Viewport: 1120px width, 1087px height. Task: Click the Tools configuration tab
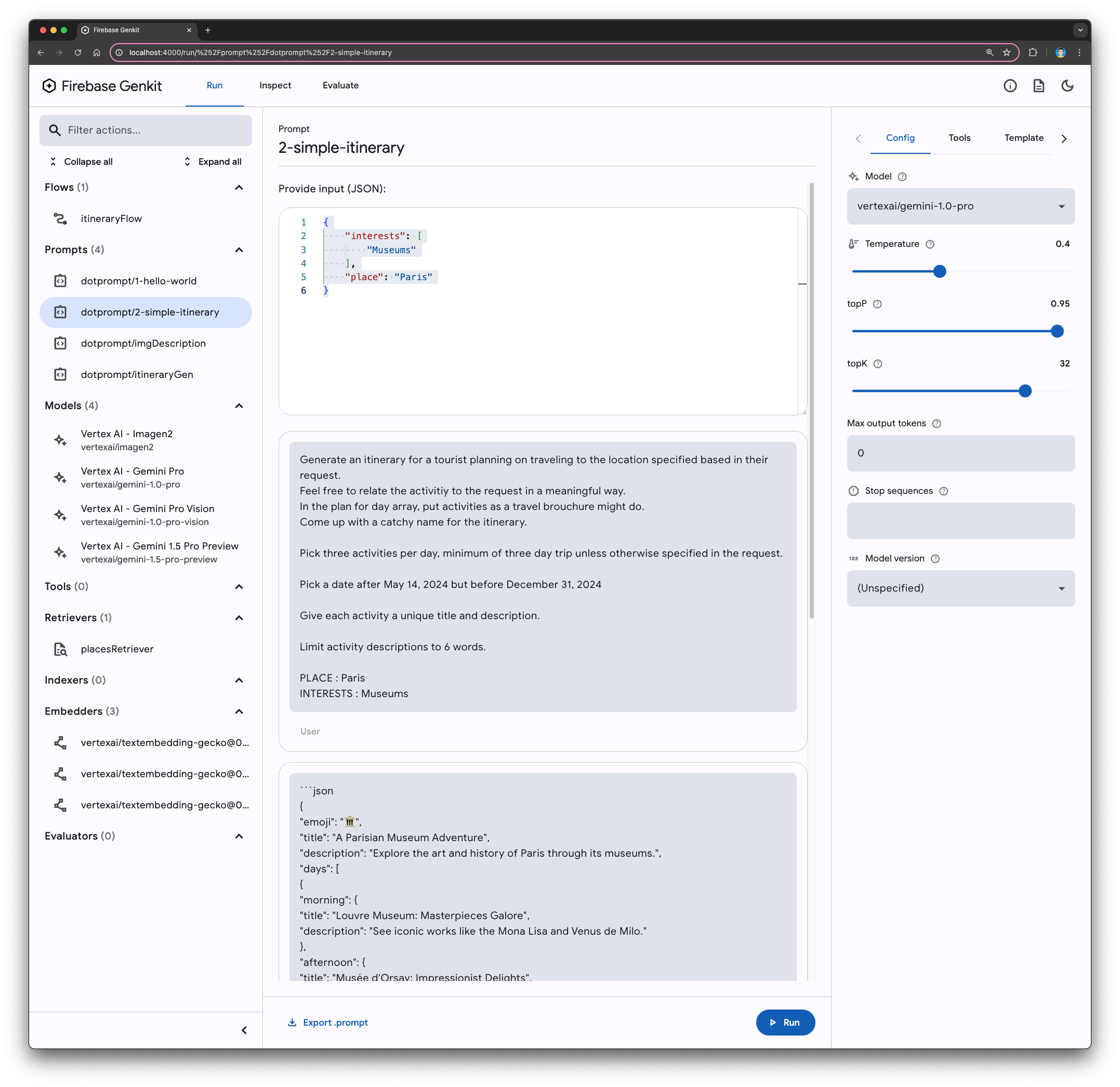pyautogui.click(x=960, y=138)
